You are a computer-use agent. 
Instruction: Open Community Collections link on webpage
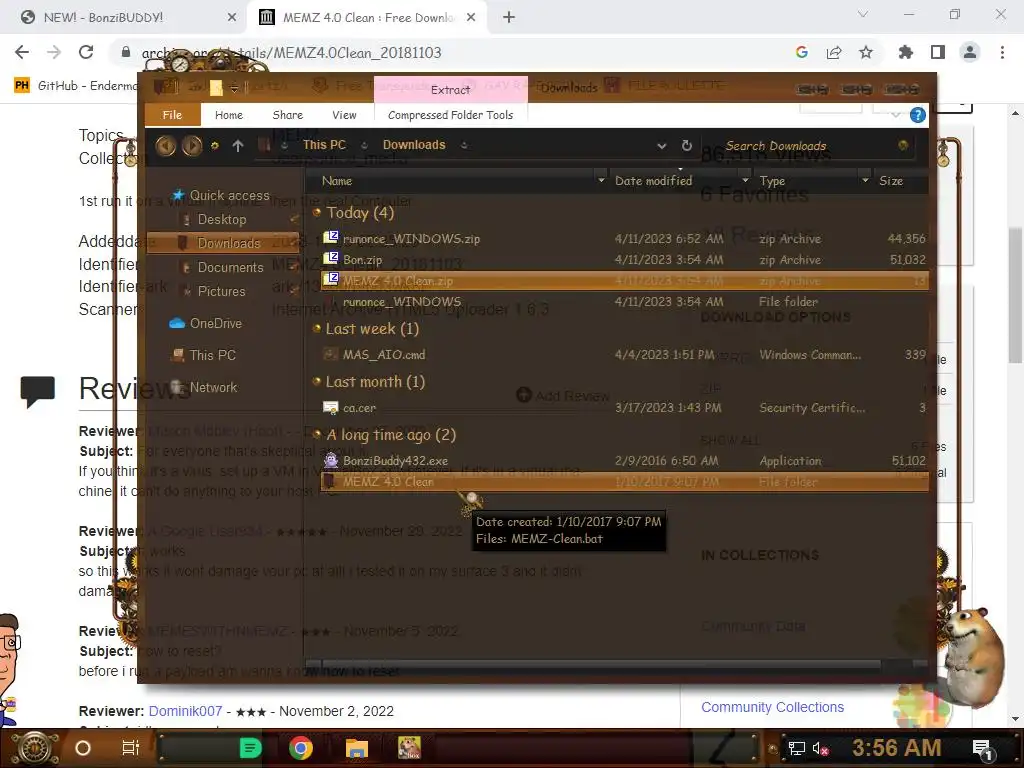click(773, 707)
